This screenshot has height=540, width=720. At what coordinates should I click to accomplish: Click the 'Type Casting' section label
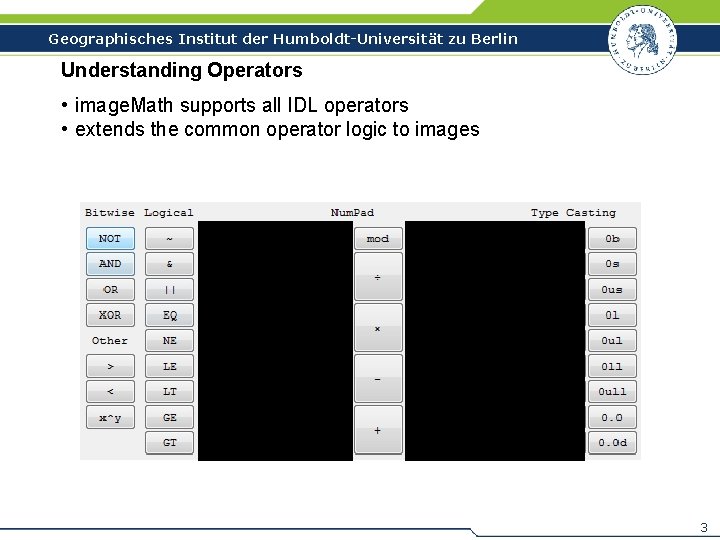coord(573,213)
